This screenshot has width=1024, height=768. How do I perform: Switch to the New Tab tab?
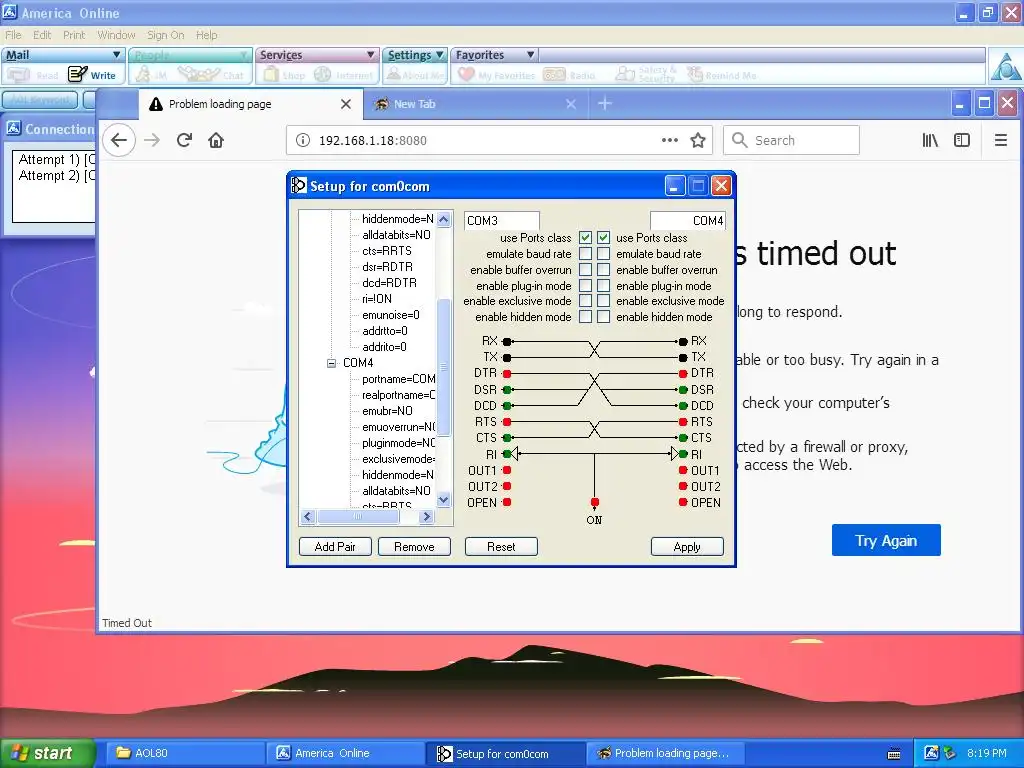(x=475, y=104)
